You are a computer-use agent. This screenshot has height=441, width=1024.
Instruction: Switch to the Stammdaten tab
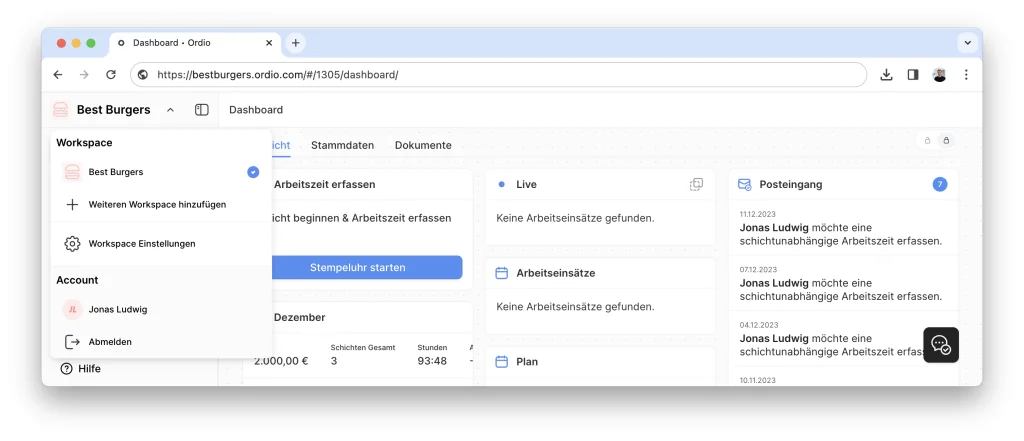point(340,145)
